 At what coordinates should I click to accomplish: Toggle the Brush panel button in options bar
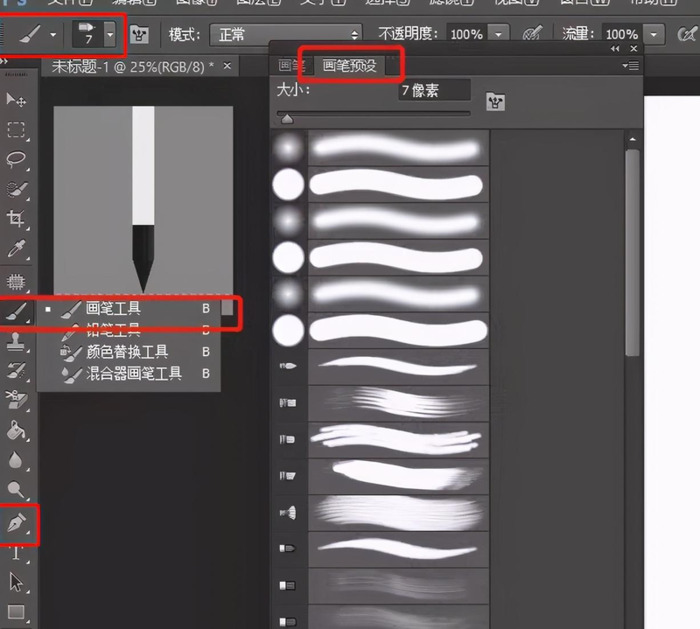click(140, 35)
